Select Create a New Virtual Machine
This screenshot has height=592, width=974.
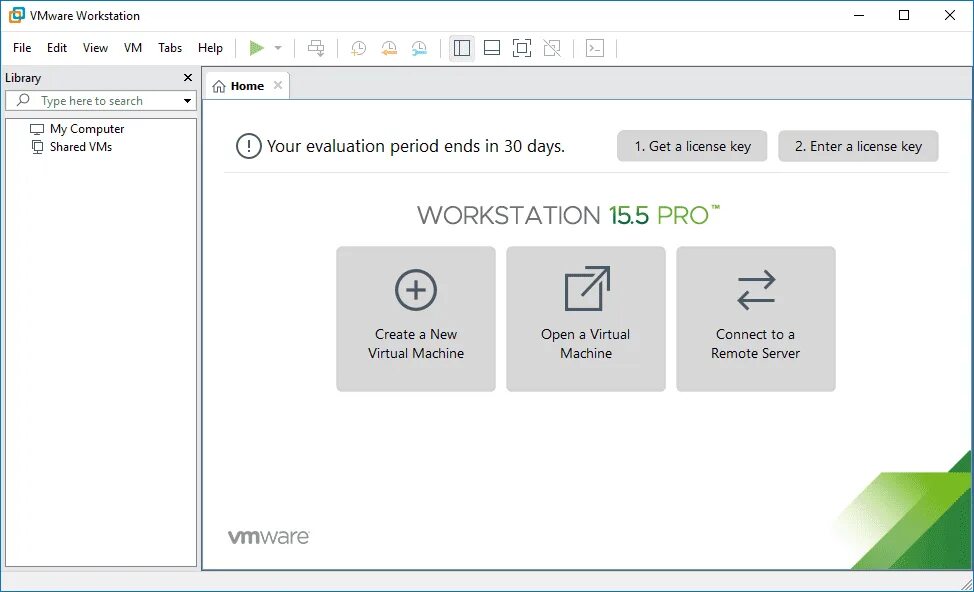pos(415,318)
